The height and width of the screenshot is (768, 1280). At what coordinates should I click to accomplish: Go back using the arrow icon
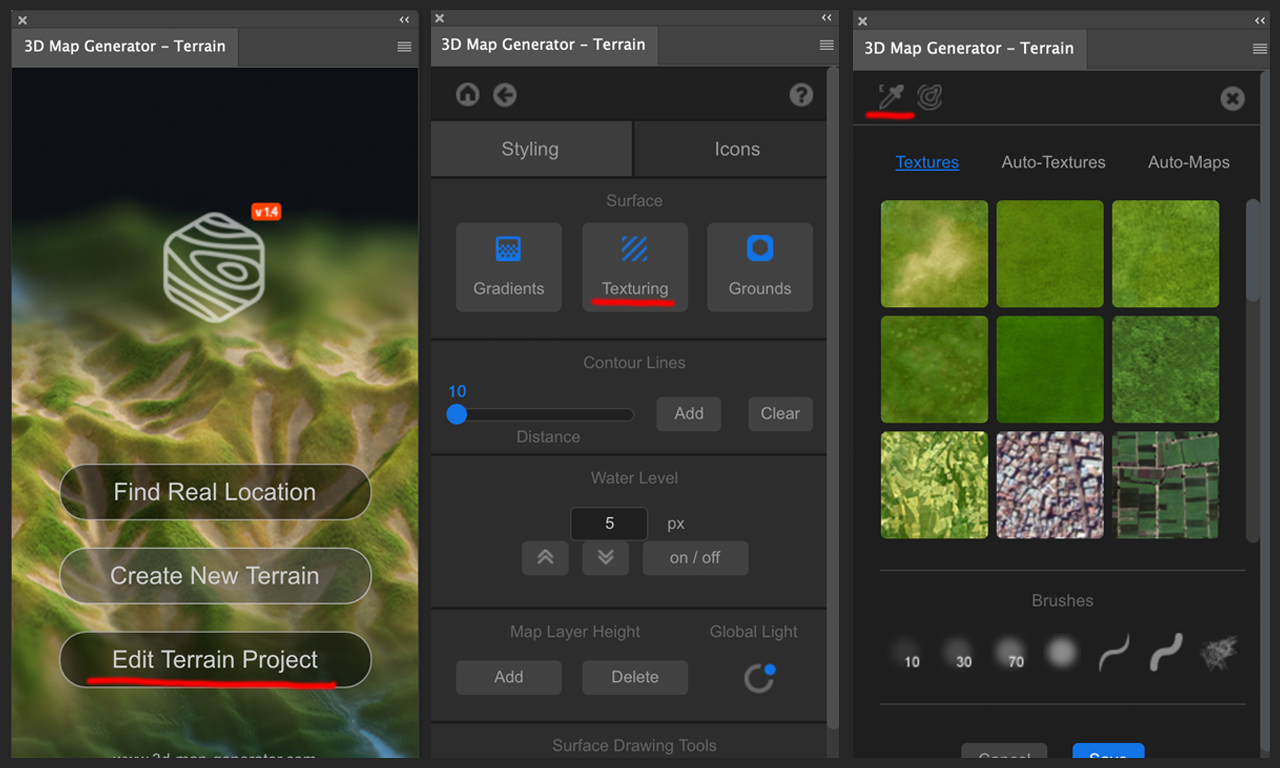tap(504, 95)
